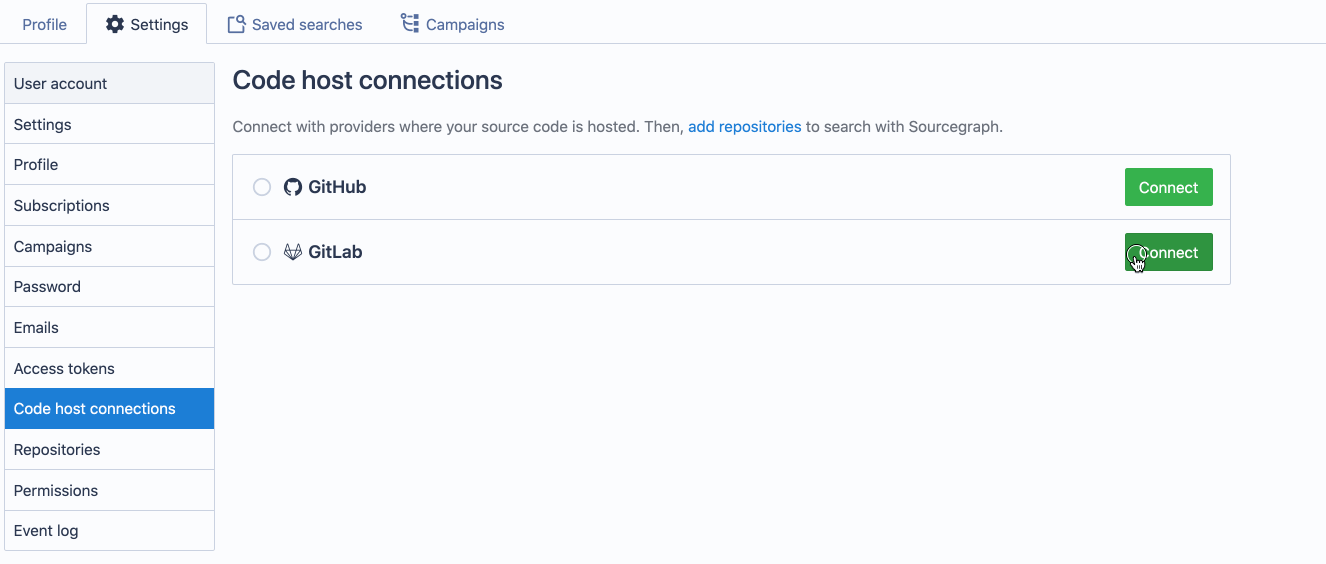Click the GitLab fox logo icon
Screen dimensions: 1326x564
(x=293, y=252)
